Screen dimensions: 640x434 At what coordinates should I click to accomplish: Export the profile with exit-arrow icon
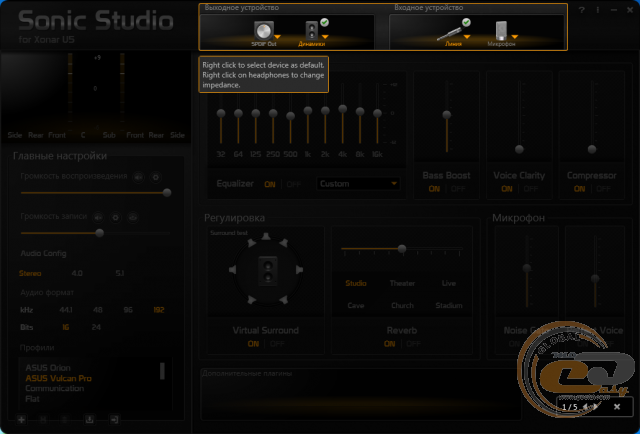(x=114, y=419)
